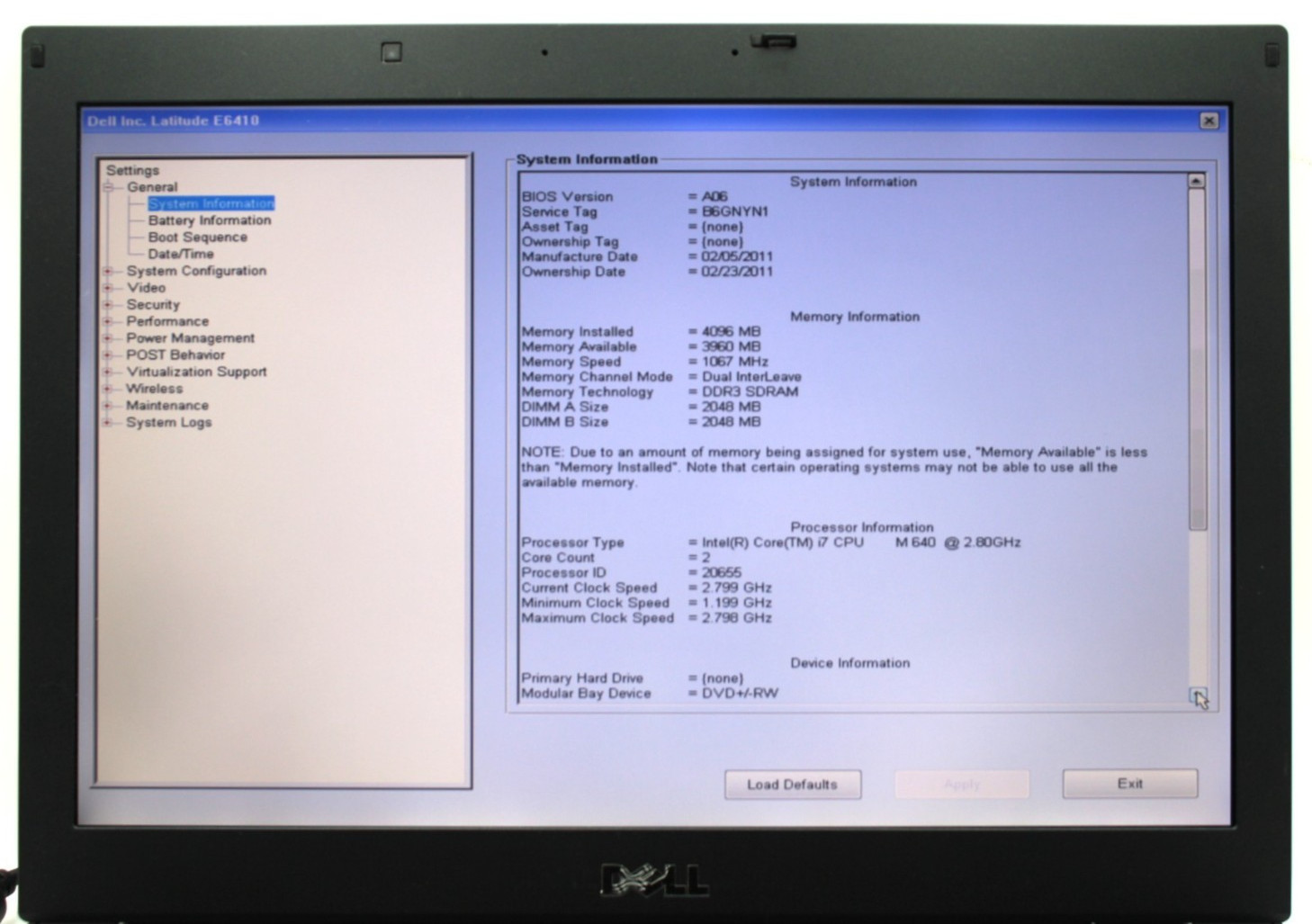Collapse the General tree node

pos(108,187)
